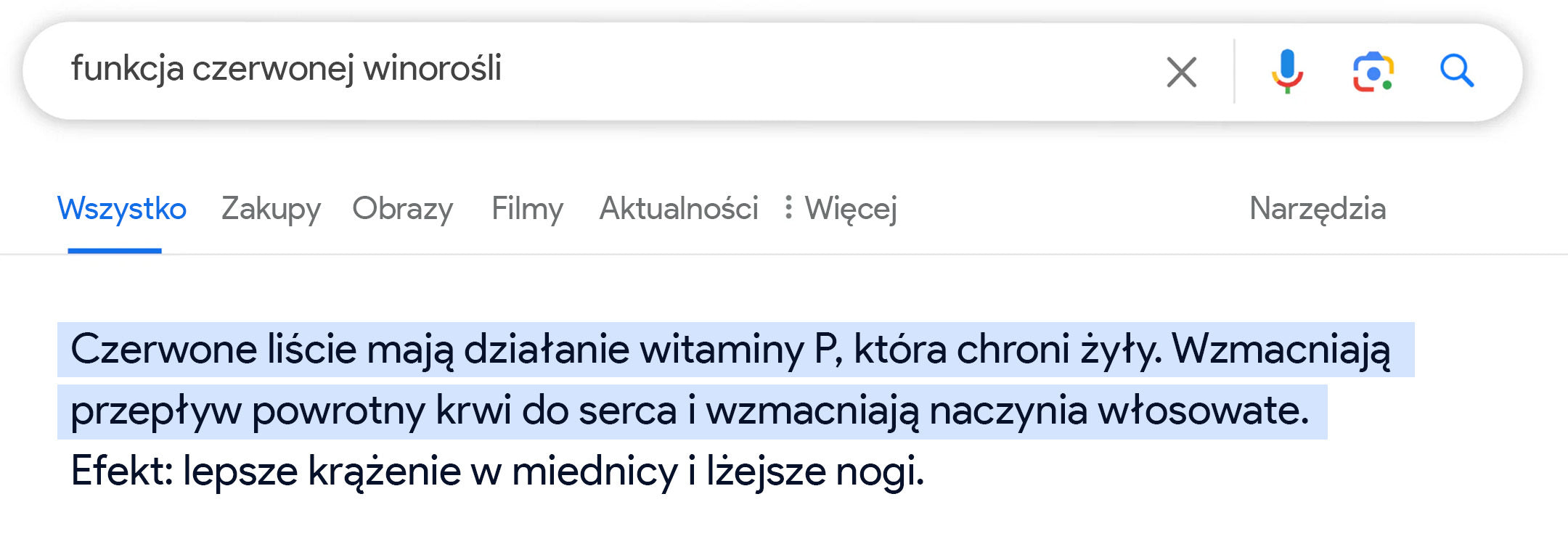The height and width of the screenshot is (560, 1568).
Task: Click the blue underline beneath Wszystko
Action: (115, 251)
